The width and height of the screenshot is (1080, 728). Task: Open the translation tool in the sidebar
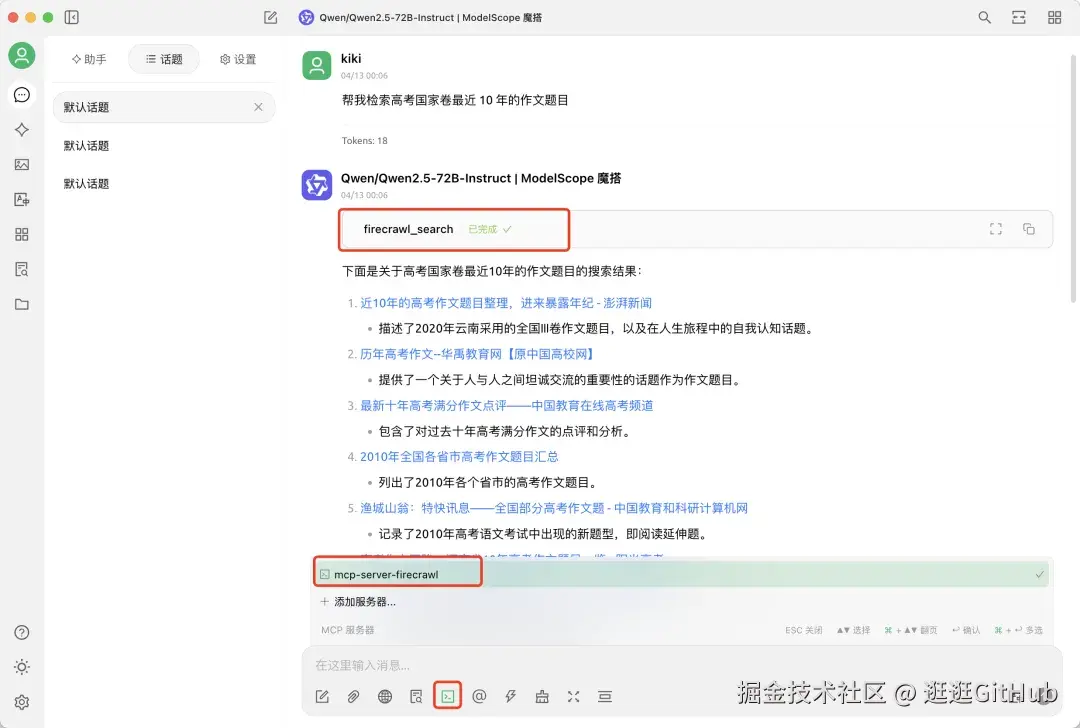coord(22,199)
